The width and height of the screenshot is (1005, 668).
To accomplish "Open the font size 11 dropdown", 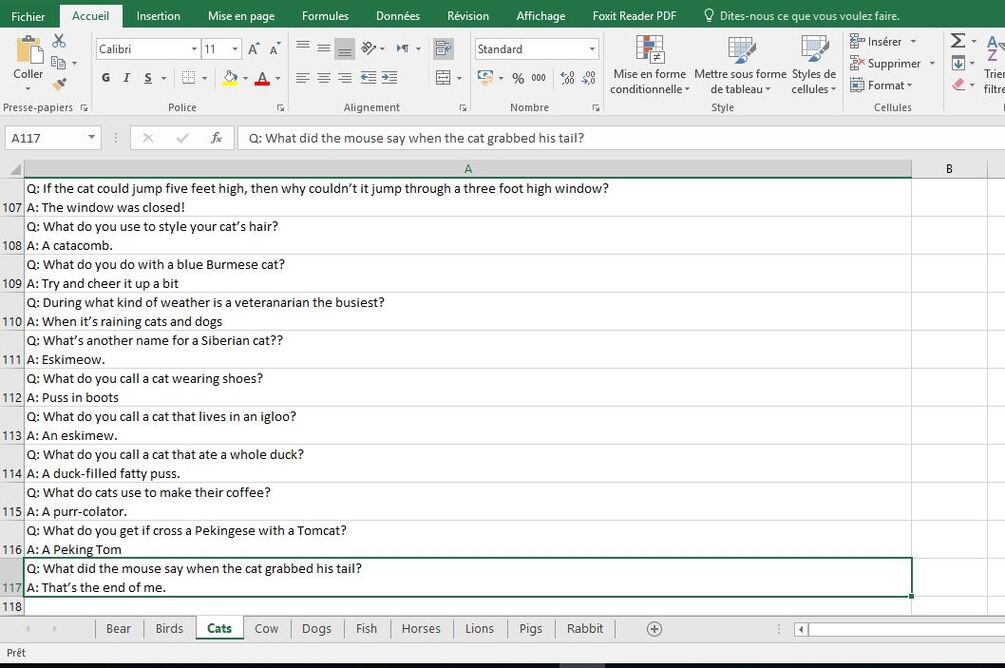I will pos(235,49).
